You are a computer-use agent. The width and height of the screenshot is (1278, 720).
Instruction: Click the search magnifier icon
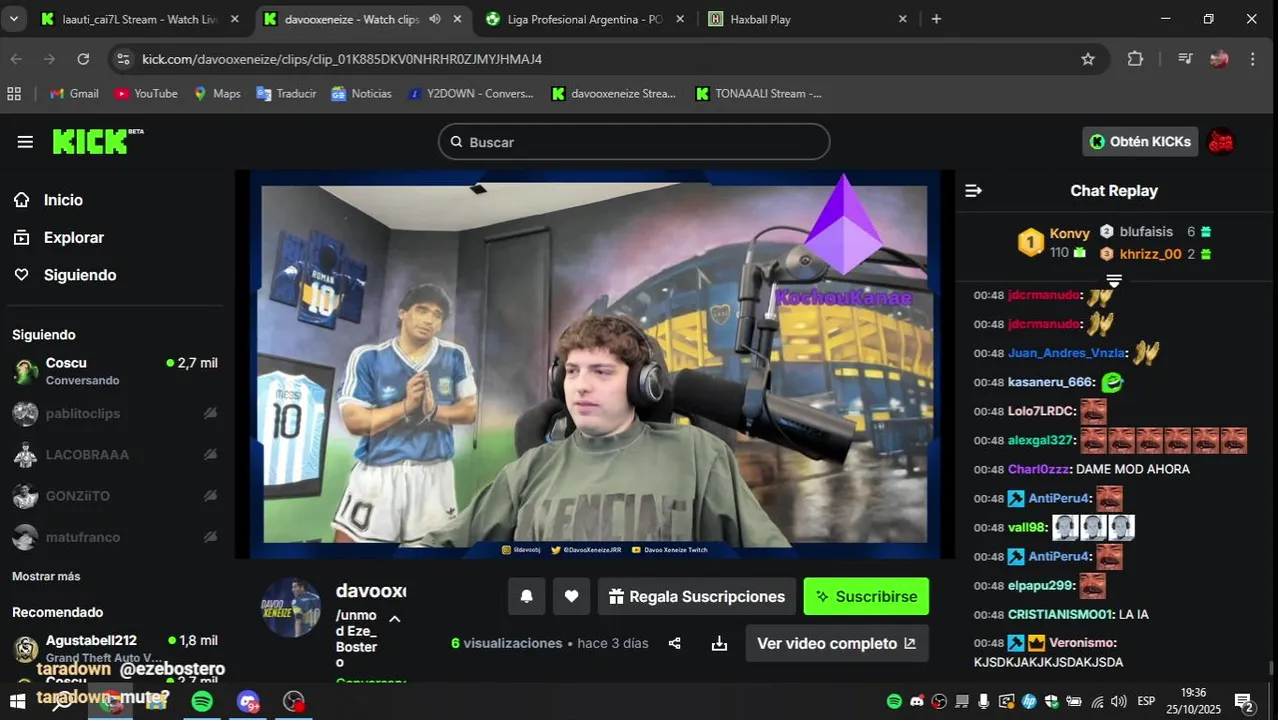click(x=456, y=142)
